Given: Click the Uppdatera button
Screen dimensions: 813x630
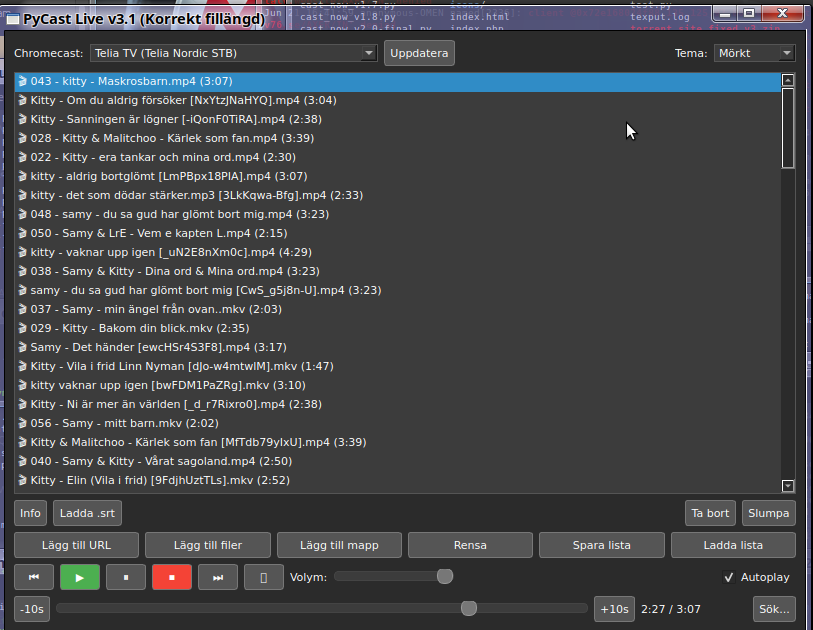Looking at the screenshot, I should (419, 53).
